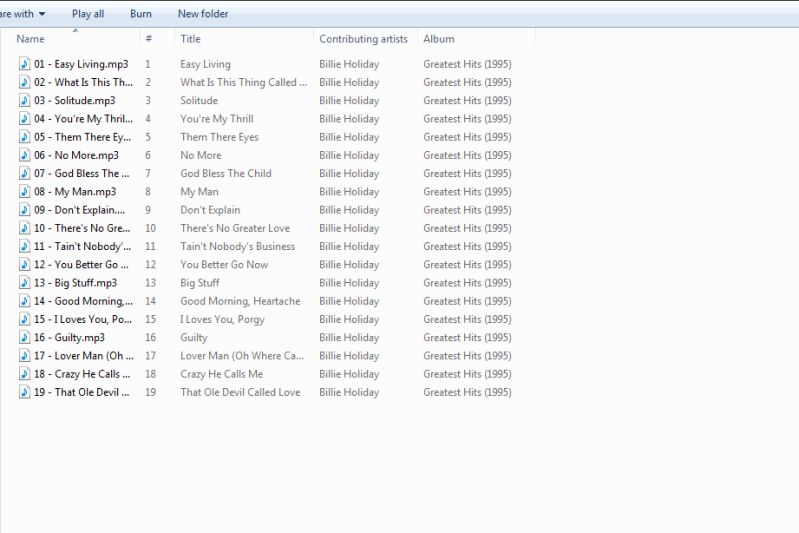Viewport: 799px width, 533px height.
Task: Select the file icon for 07 - God Bless The...
Action: point(24,173)
